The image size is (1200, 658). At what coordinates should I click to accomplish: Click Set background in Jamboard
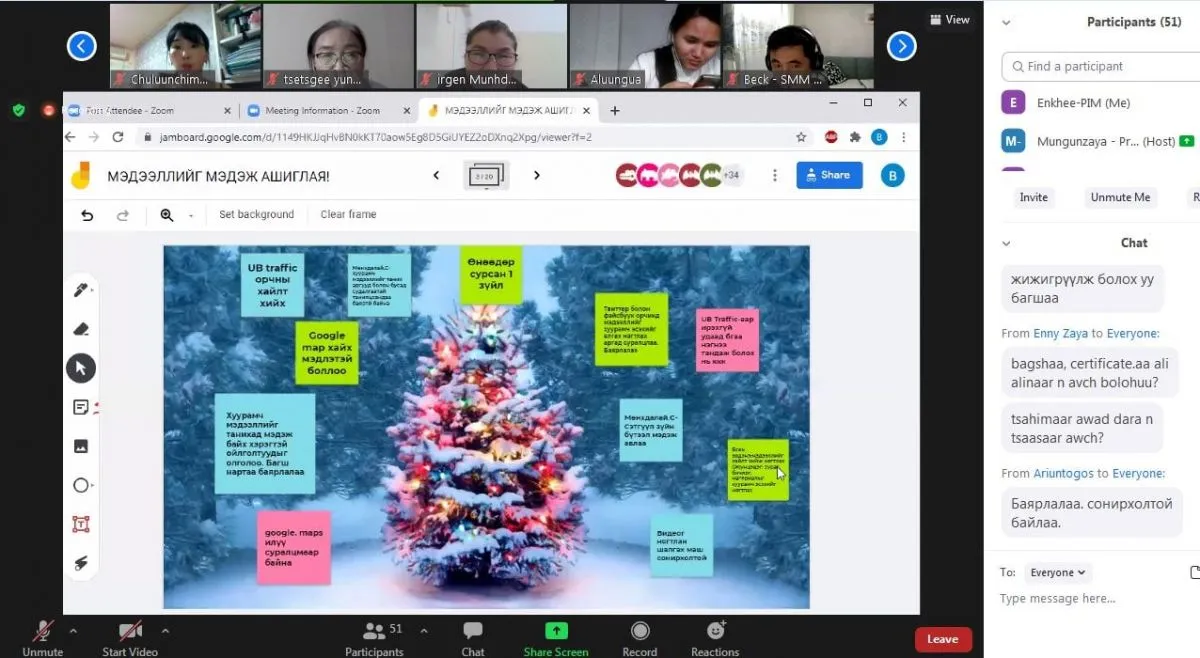pyautogui.click(x=257, y=214)
